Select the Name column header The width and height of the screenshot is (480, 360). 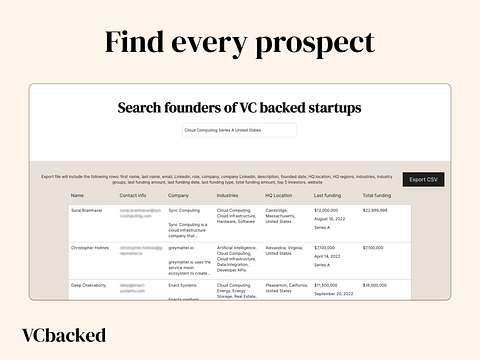[77, 195]
